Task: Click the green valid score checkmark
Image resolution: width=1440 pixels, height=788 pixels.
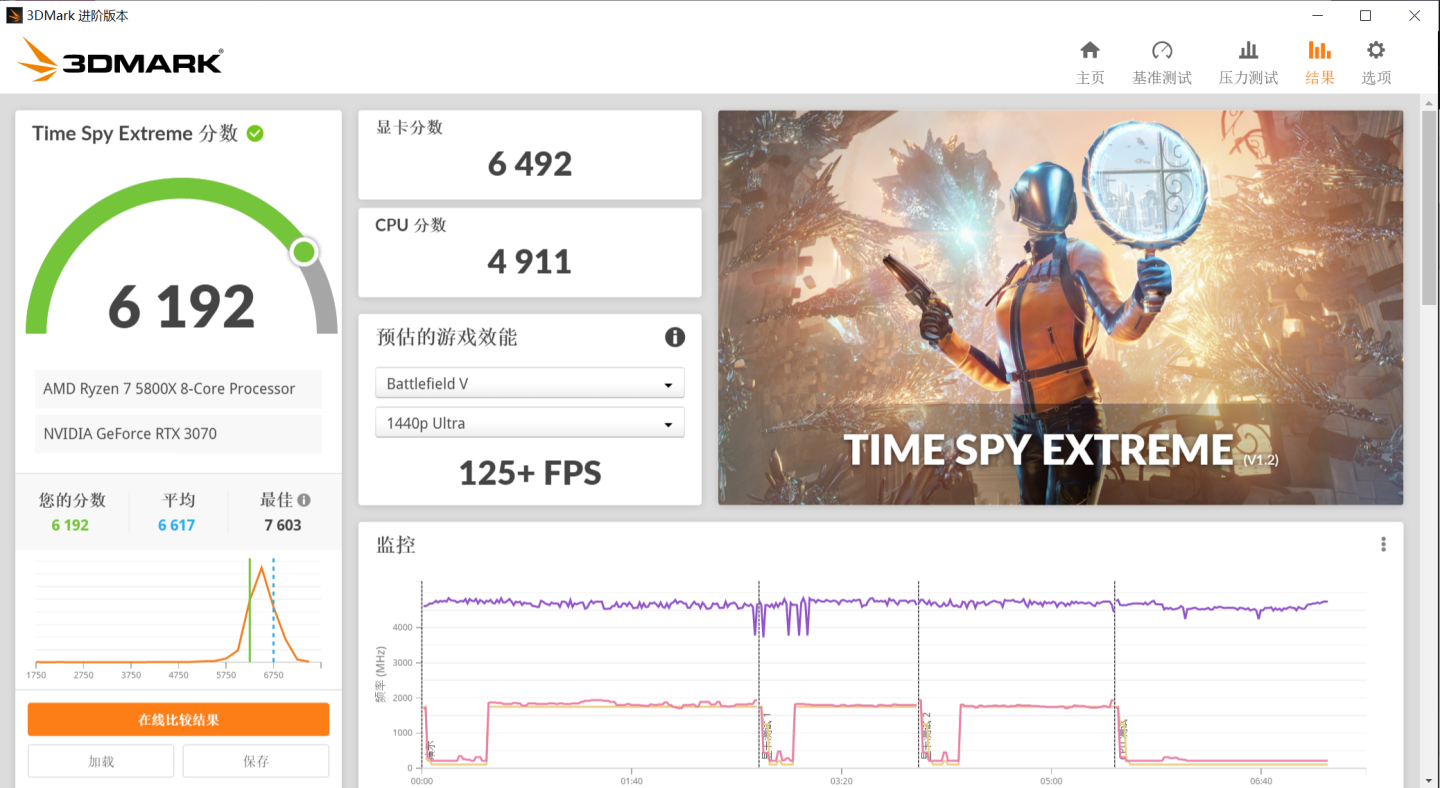Action: [x=255, y=133]
